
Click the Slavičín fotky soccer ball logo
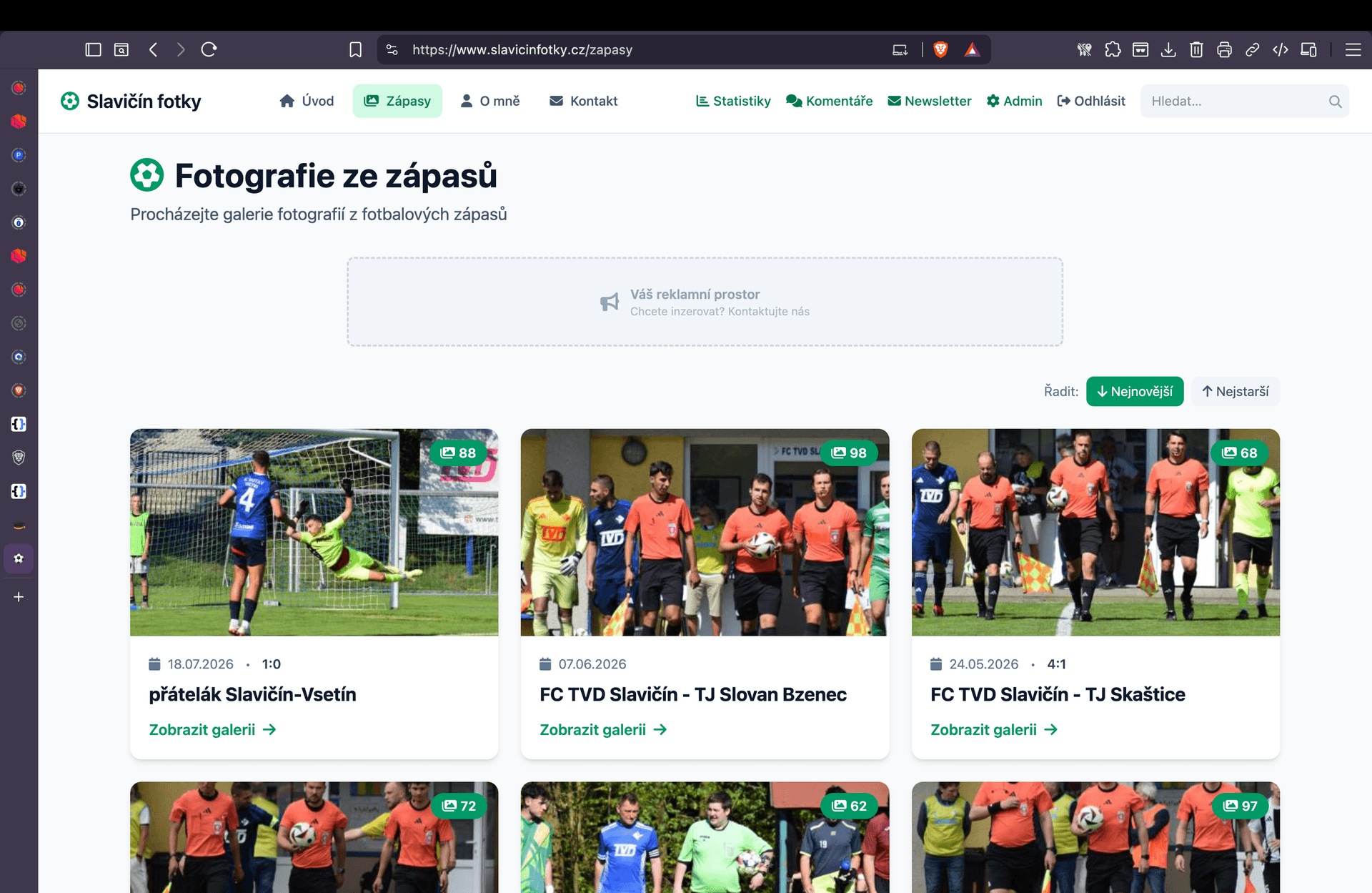click(x=70, y=101)
